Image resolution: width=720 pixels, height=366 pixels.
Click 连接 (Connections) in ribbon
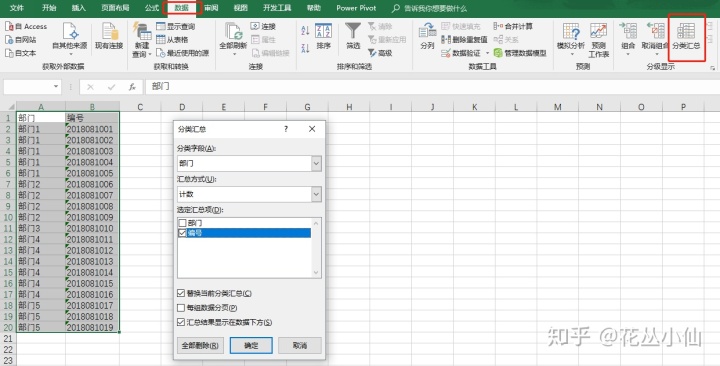tap(263, 27)
